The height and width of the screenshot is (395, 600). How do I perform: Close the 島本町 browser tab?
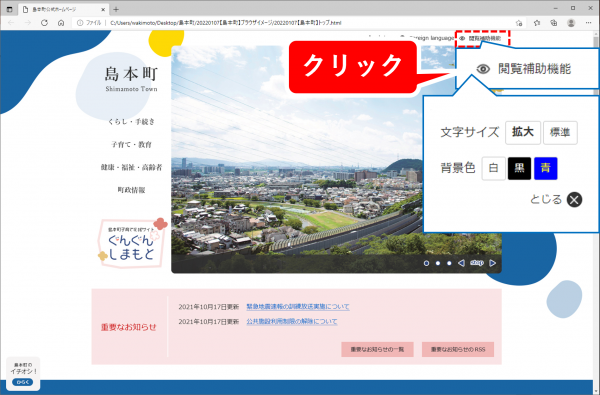click(103, 9)
